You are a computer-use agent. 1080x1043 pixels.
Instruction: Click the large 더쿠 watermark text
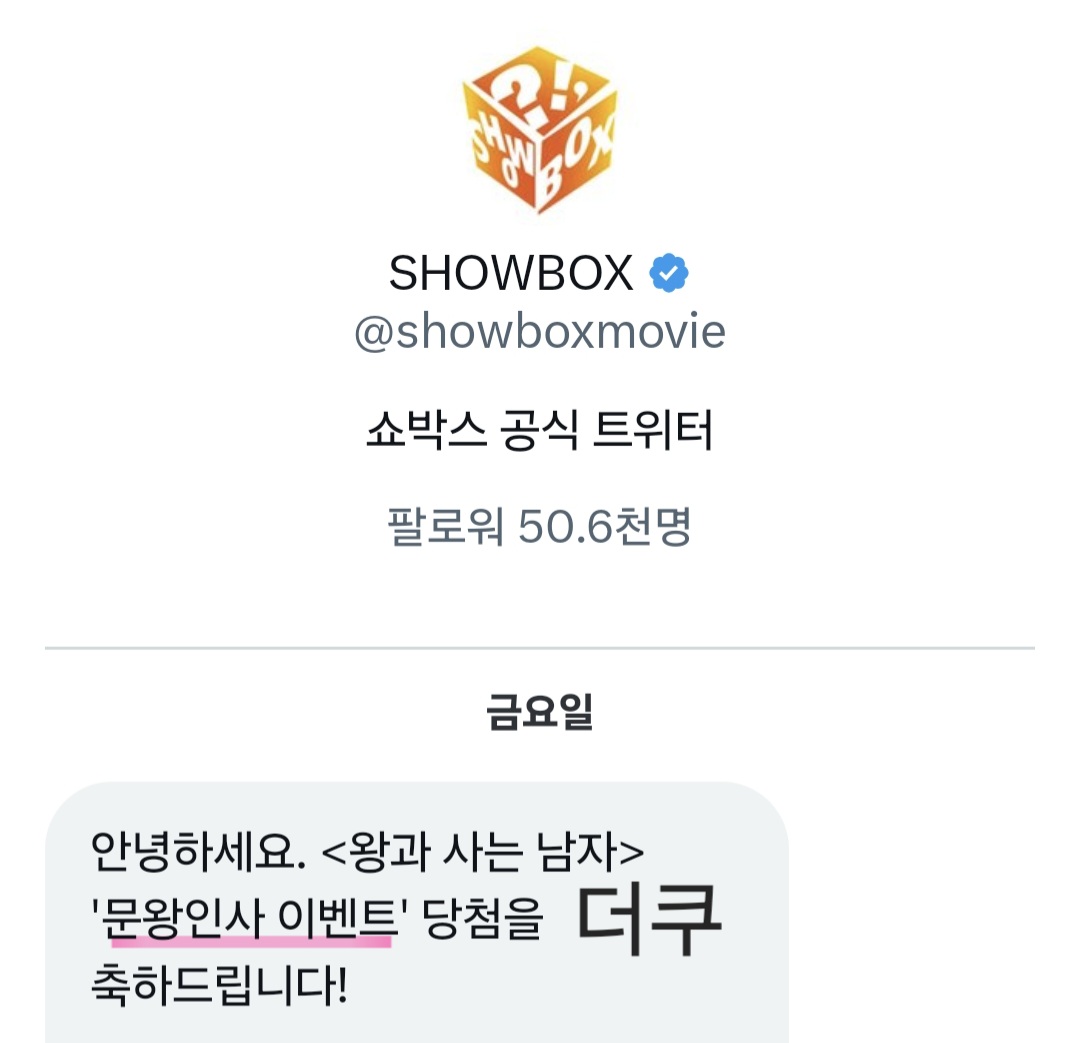pos(650,920)
